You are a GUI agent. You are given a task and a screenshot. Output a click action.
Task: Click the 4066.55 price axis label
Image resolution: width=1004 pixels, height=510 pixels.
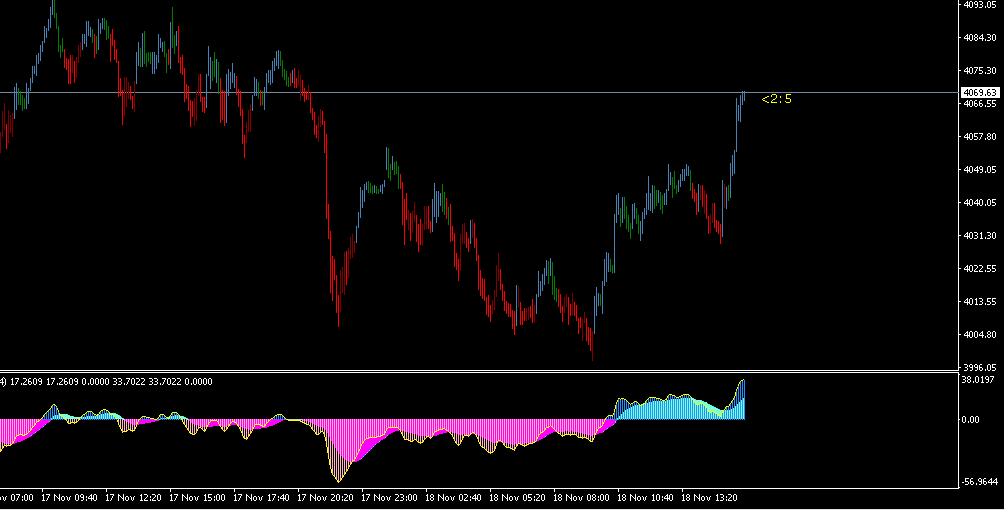point(980,104)
